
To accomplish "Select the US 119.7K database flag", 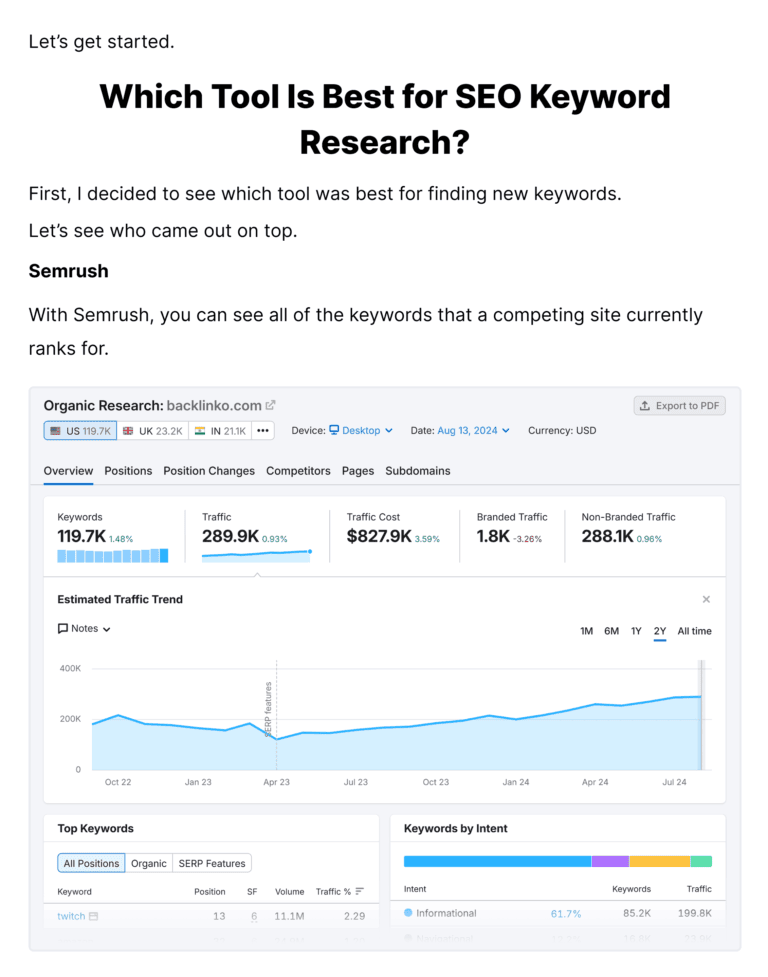I will click(x=80, y=431).
